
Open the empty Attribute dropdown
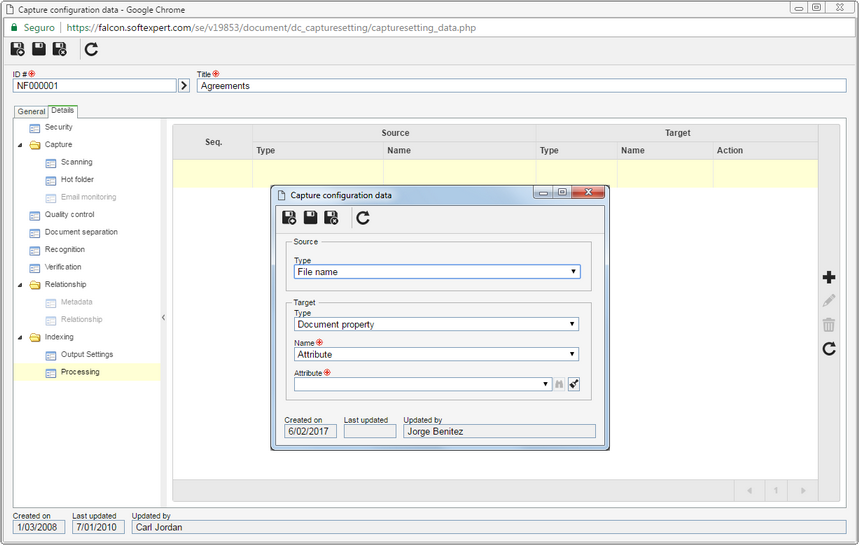423,384
